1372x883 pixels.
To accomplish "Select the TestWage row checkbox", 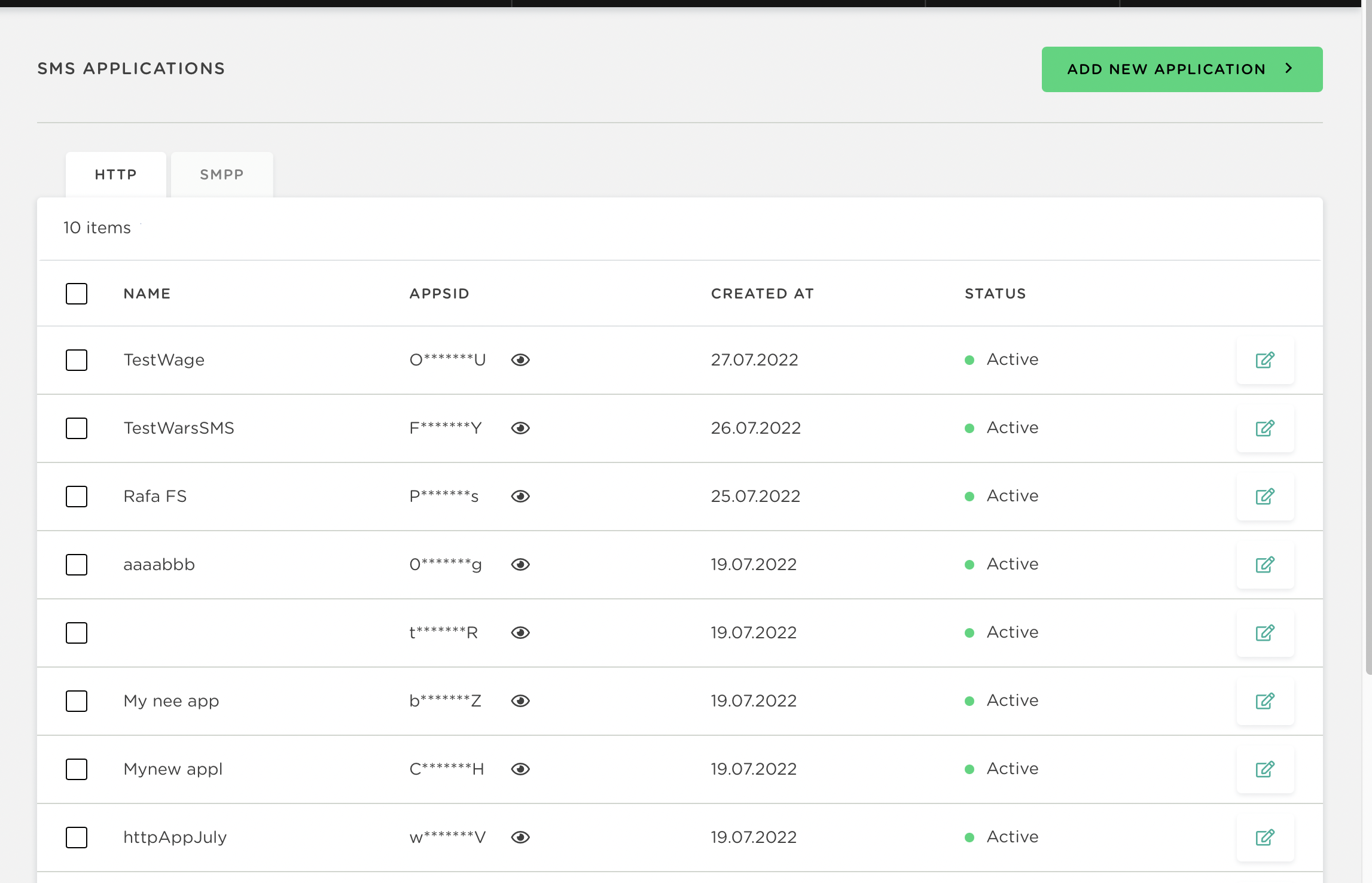I will tap(77, 360).
